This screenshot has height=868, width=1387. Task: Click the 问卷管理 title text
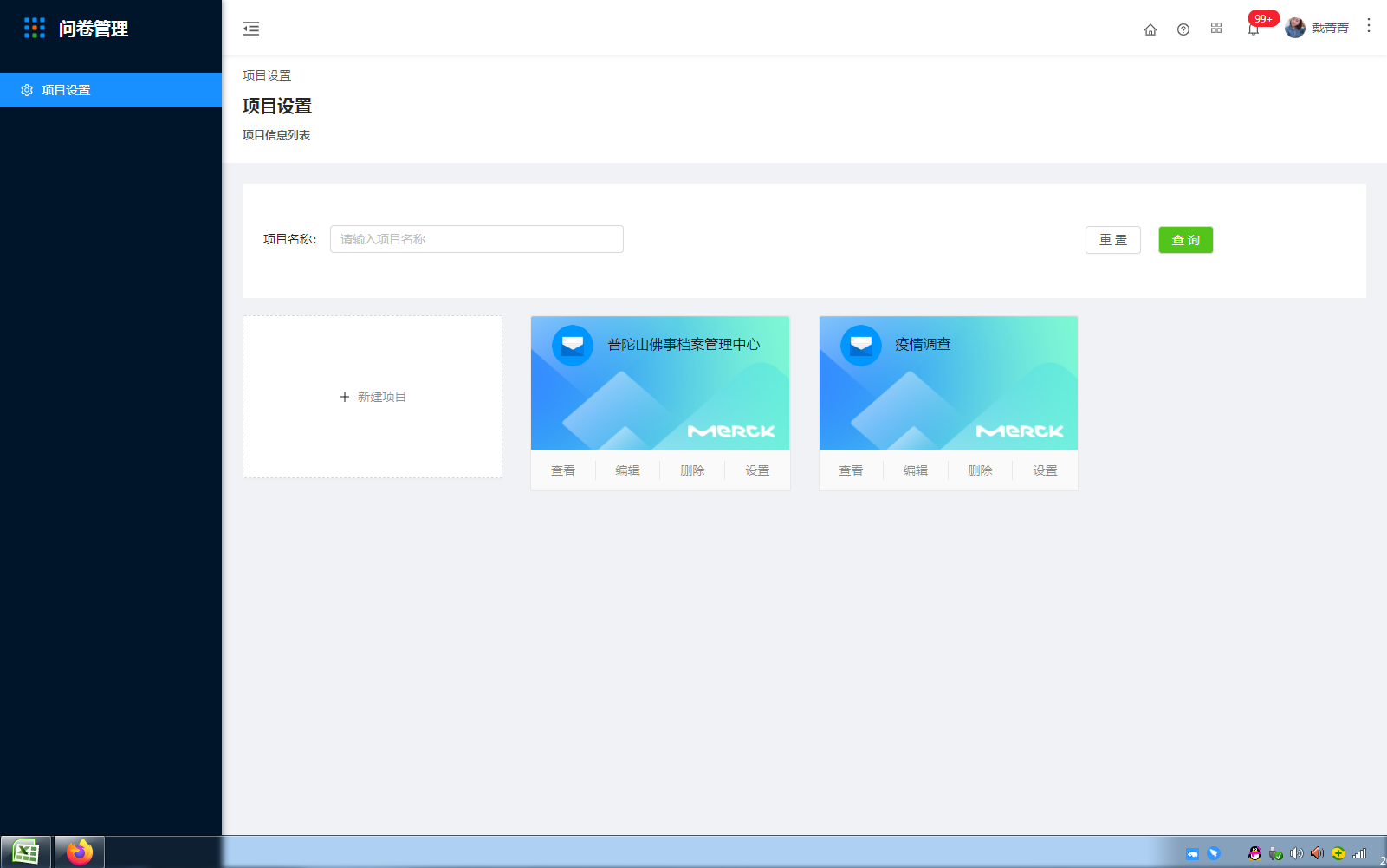pos(94,29)
